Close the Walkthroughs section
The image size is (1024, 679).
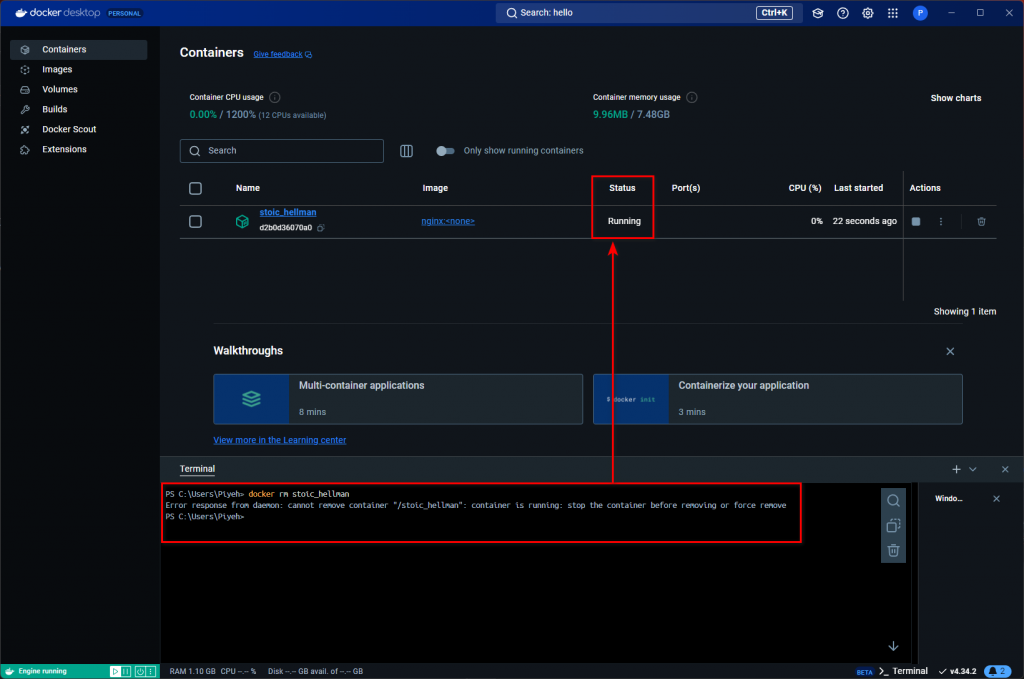(x=950, y=351)
